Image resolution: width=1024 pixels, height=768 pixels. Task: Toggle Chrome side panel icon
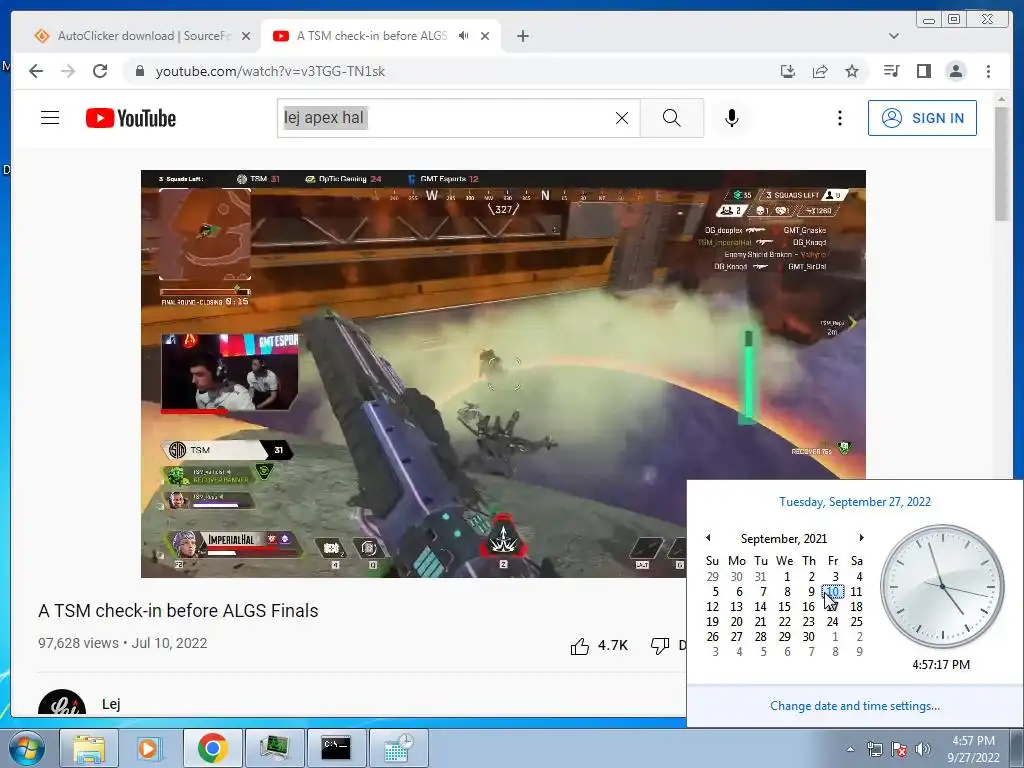pos(923,71)
